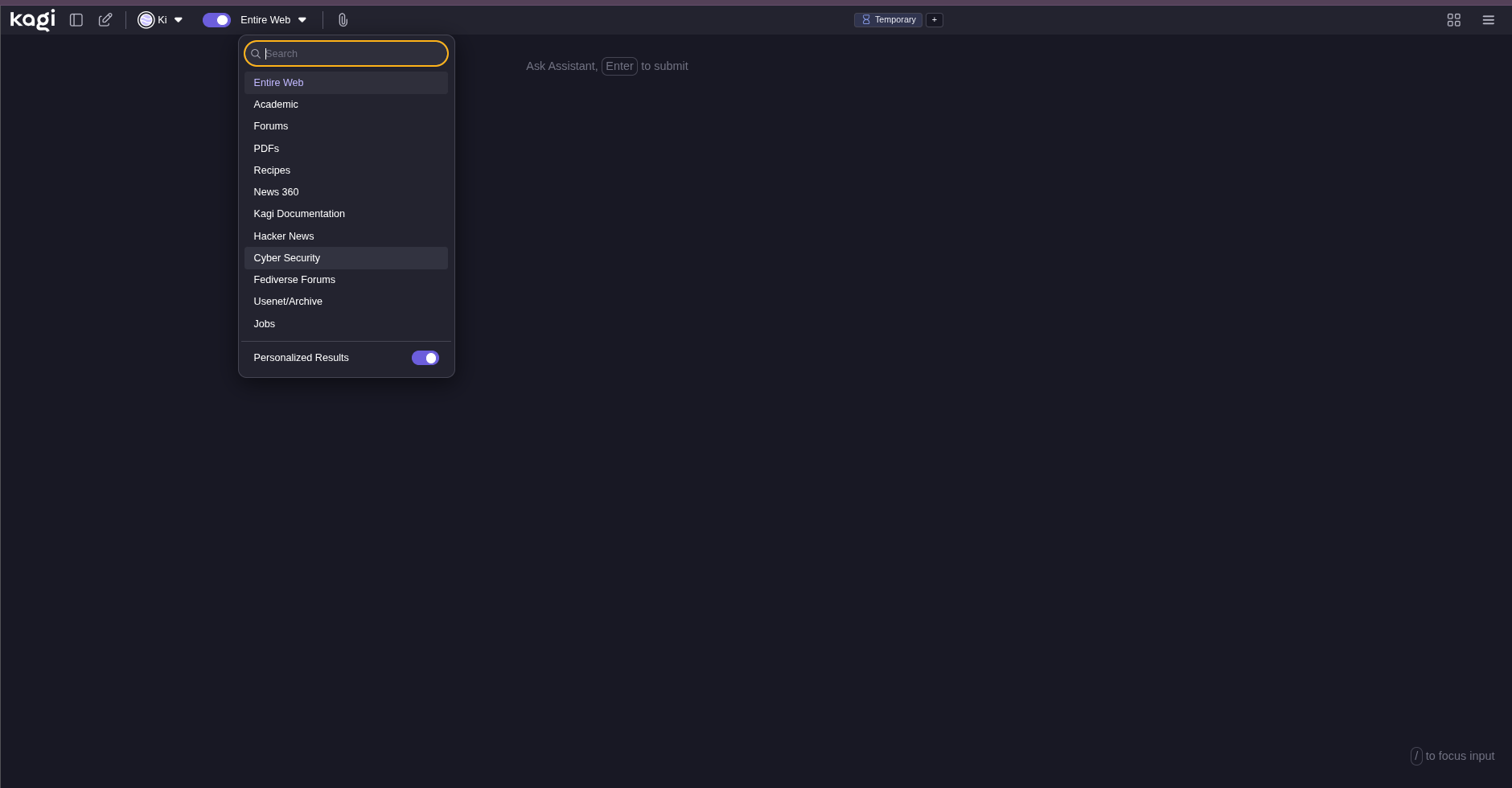This screenshot has width=1512, height=788.
Task: Click the Ki model avatar icon
Action: tap(146, 20)
